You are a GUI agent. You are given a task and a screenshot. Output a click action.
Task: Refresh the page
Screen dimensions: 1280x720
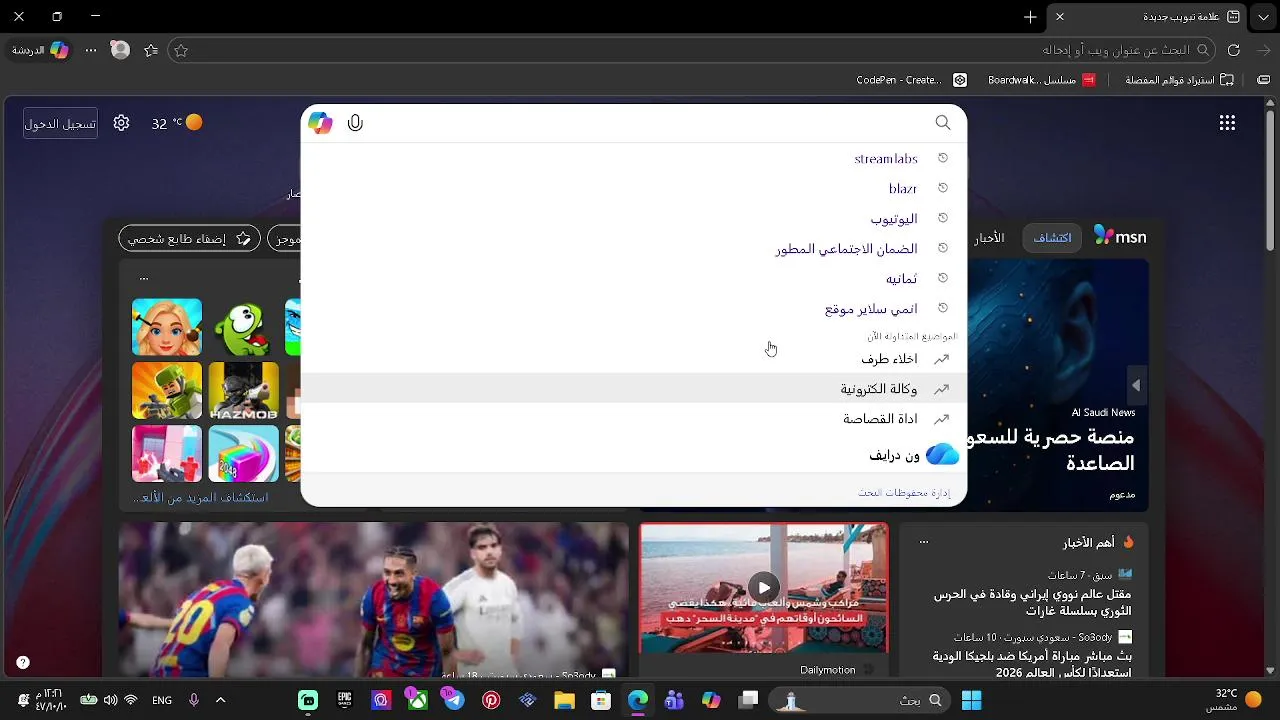(1234, 50)
